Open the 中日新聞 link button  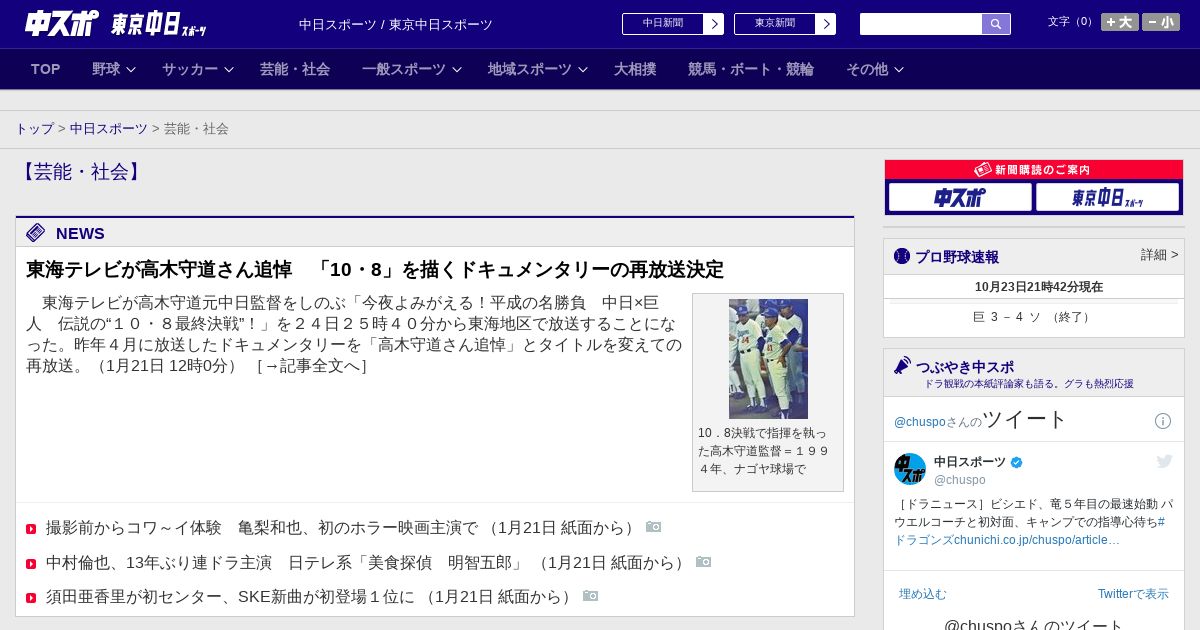663,24
